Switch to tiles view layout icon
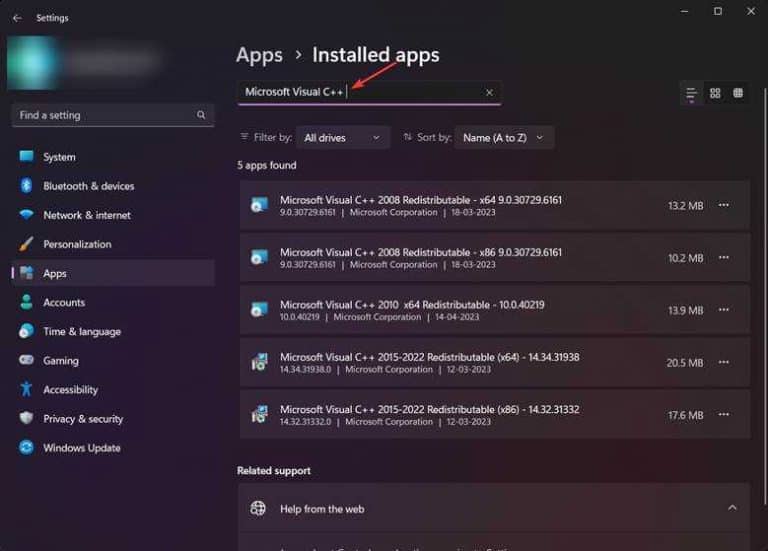 coord(738,93)
